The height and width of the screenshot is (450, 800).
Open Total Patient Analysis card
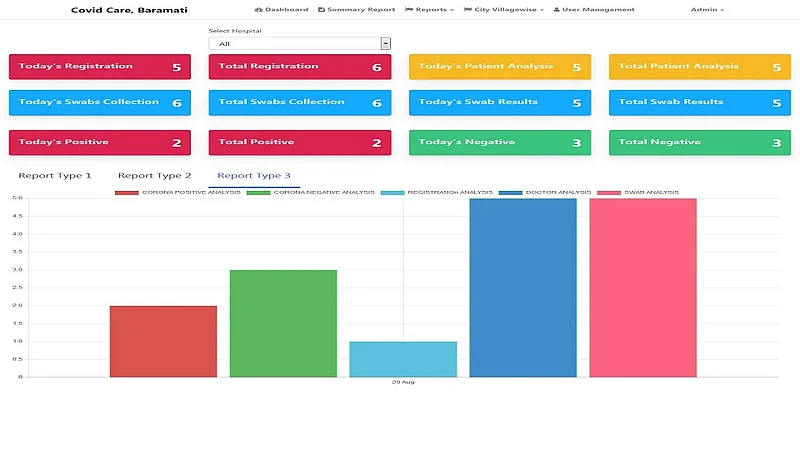coord(700,67)
